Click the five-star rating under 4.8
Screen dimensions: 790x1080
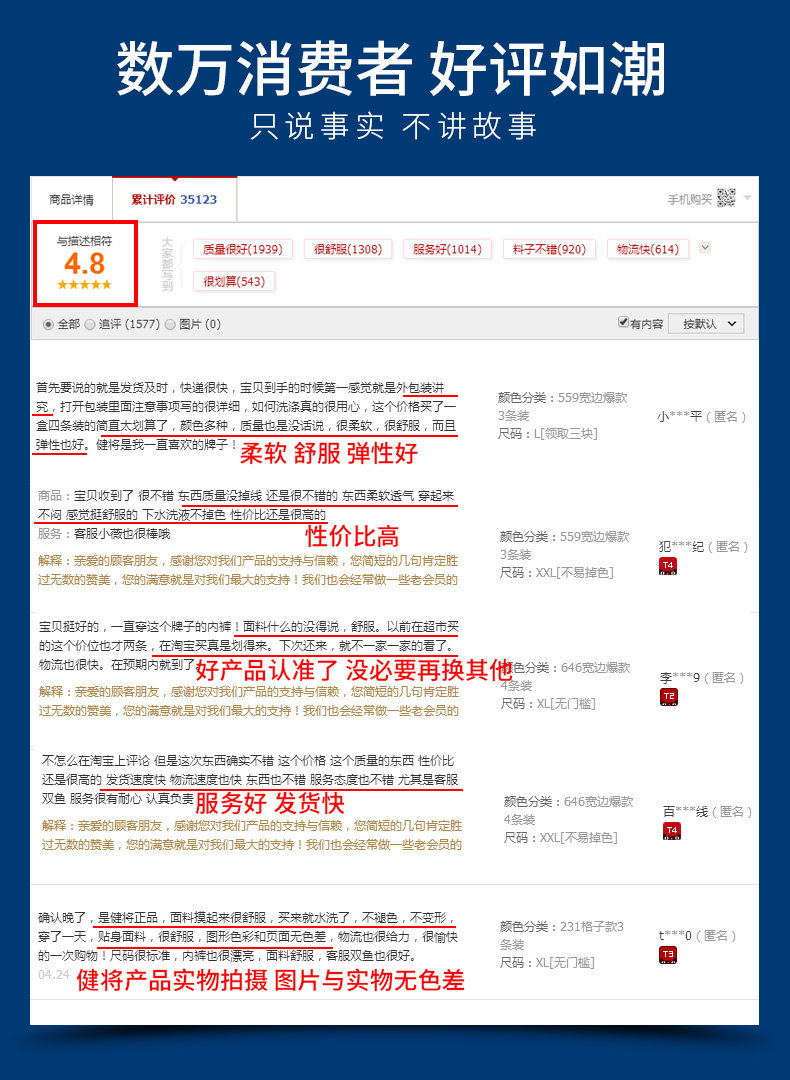84,284
